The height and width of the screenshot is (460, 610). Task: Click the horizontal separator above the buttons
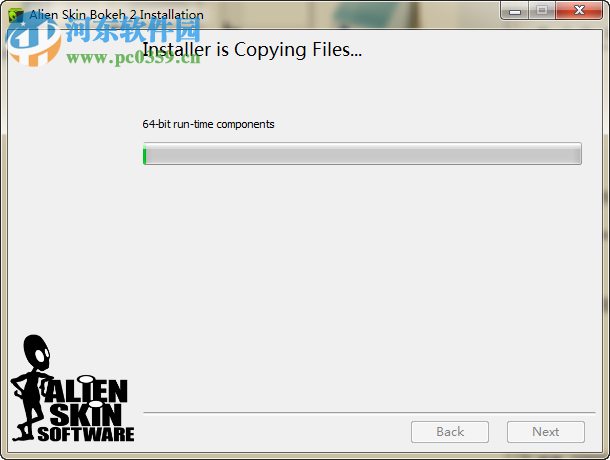tap(369, 413)
